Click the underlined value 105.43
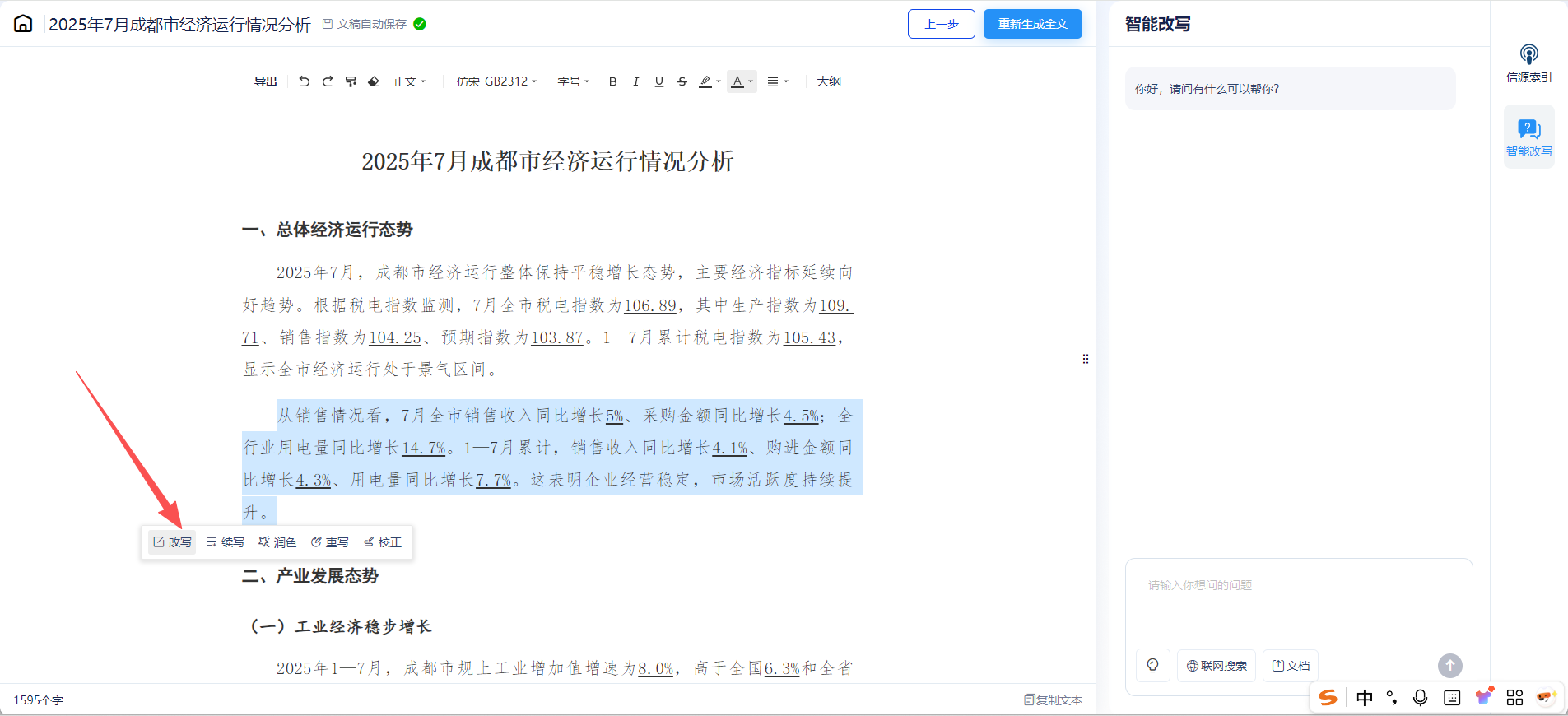Image resolution: width=1568 pixels, height=716 pixels. tap(809, 337)
